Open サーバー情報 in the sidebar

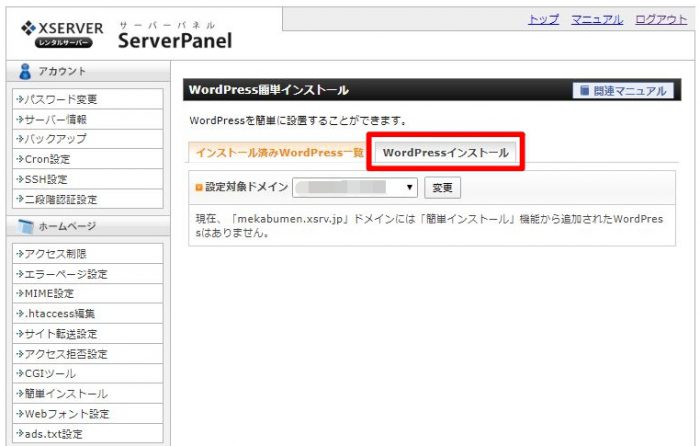click(88, 119)
